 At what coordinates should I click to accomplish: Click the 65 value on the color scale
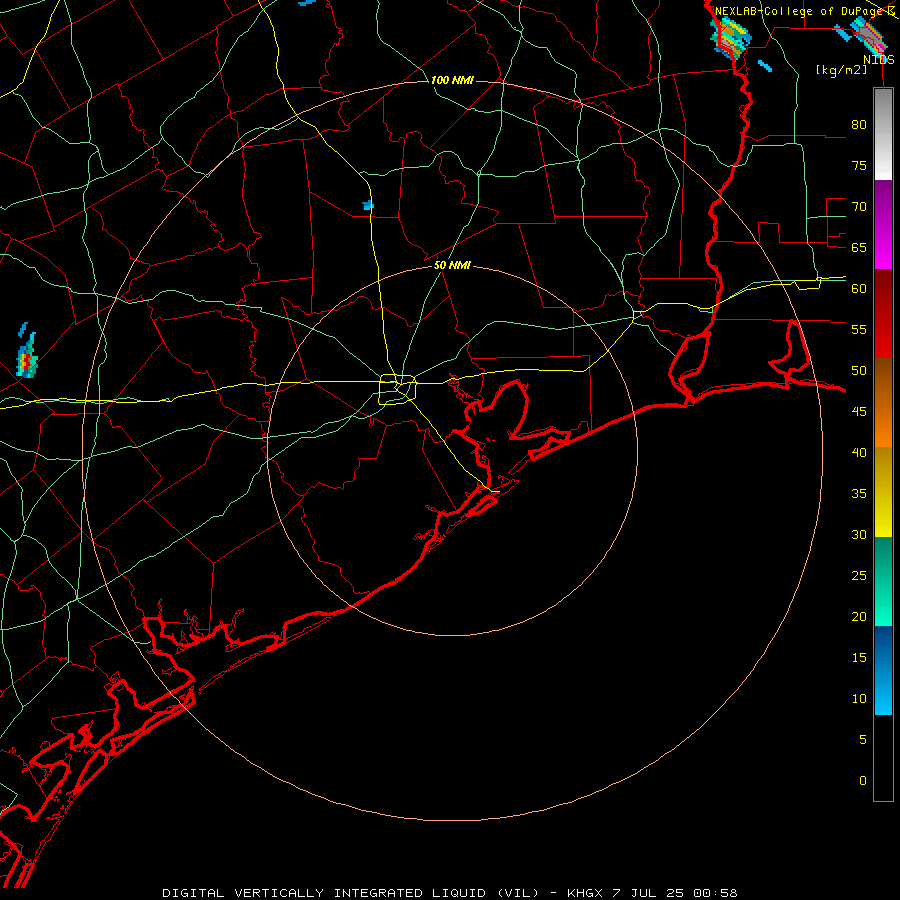tap(859, 247)
